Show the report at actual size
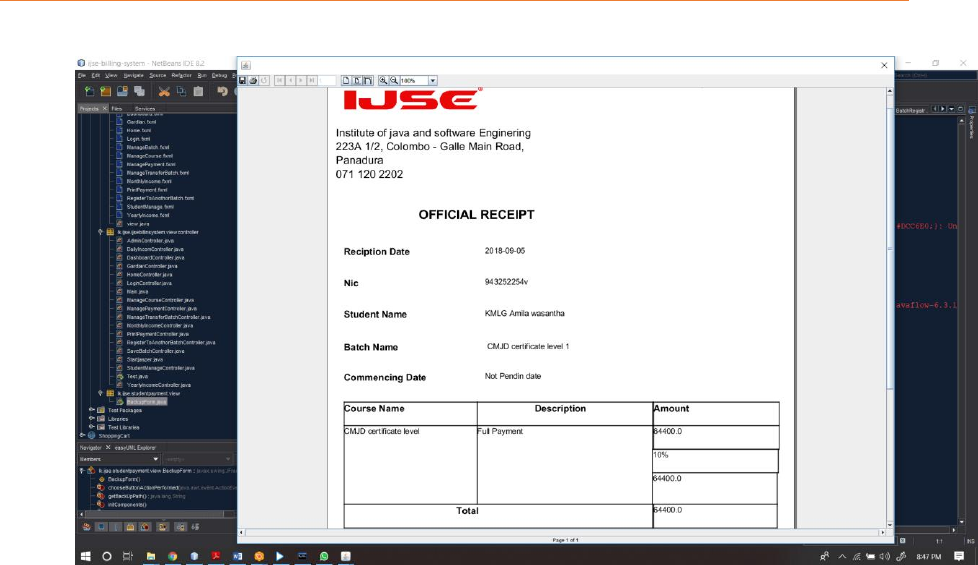 pyautogui.click(x=346, y=80)
